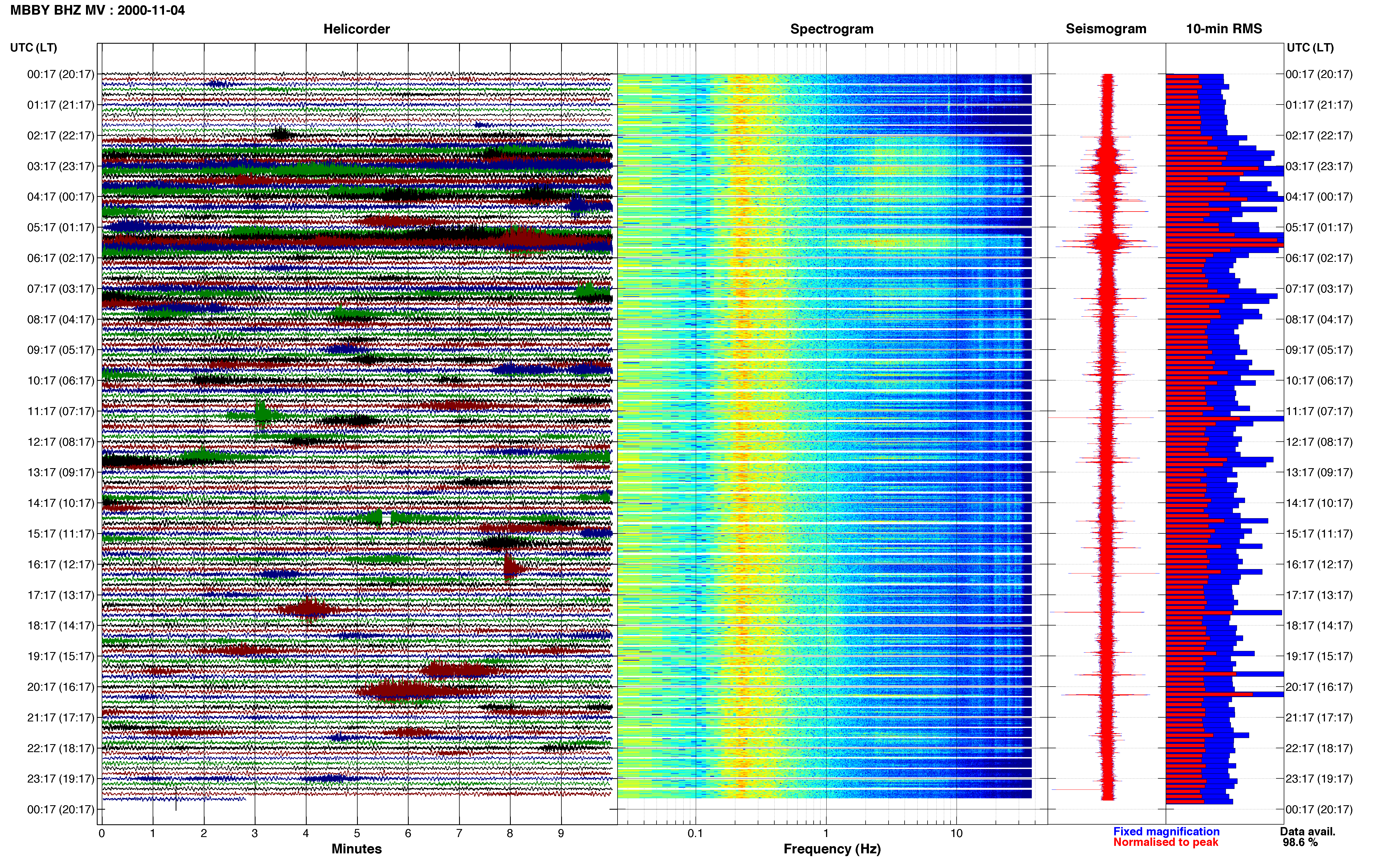The height and width of the screenshot is (868, 1388).
Task: Click the 'Minutes' x-axis label
Action: pos(356,849)
